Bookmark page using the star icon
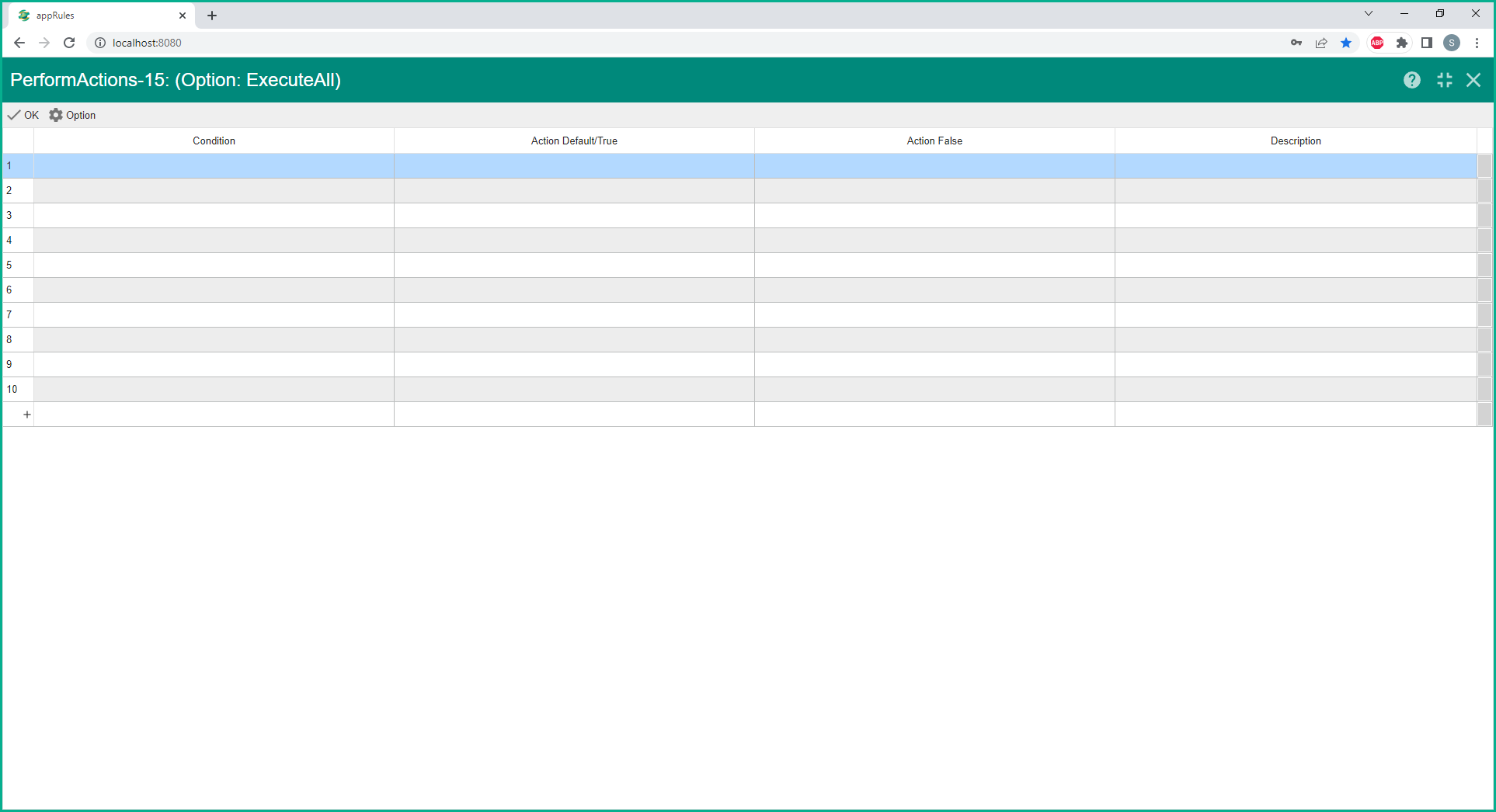Viewport: 1496px width, 812px height. 1346,43
